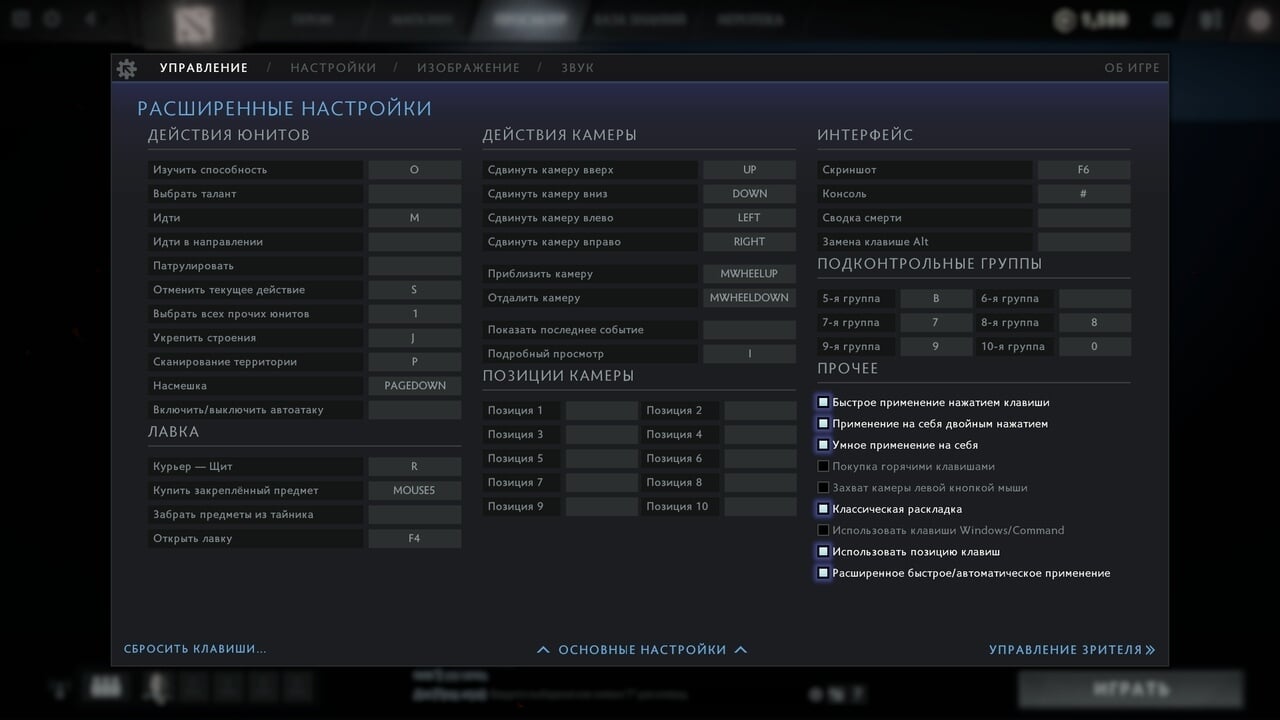The height and width of the screenshot is (720, 1280).
Task: Set key for Замена клавише Alt
Action: tap(1084, 242)
